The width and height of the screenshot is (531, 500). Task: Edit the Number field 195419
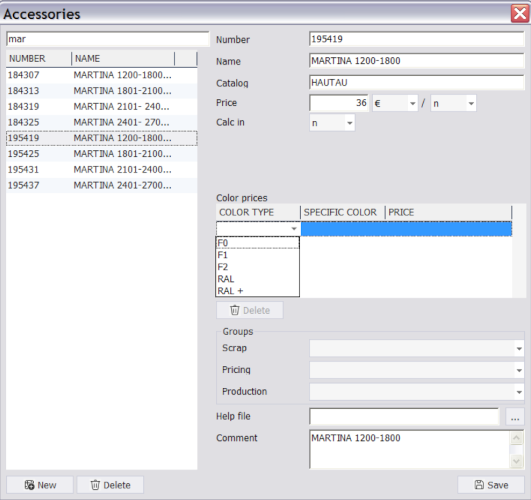pos(417,39)
